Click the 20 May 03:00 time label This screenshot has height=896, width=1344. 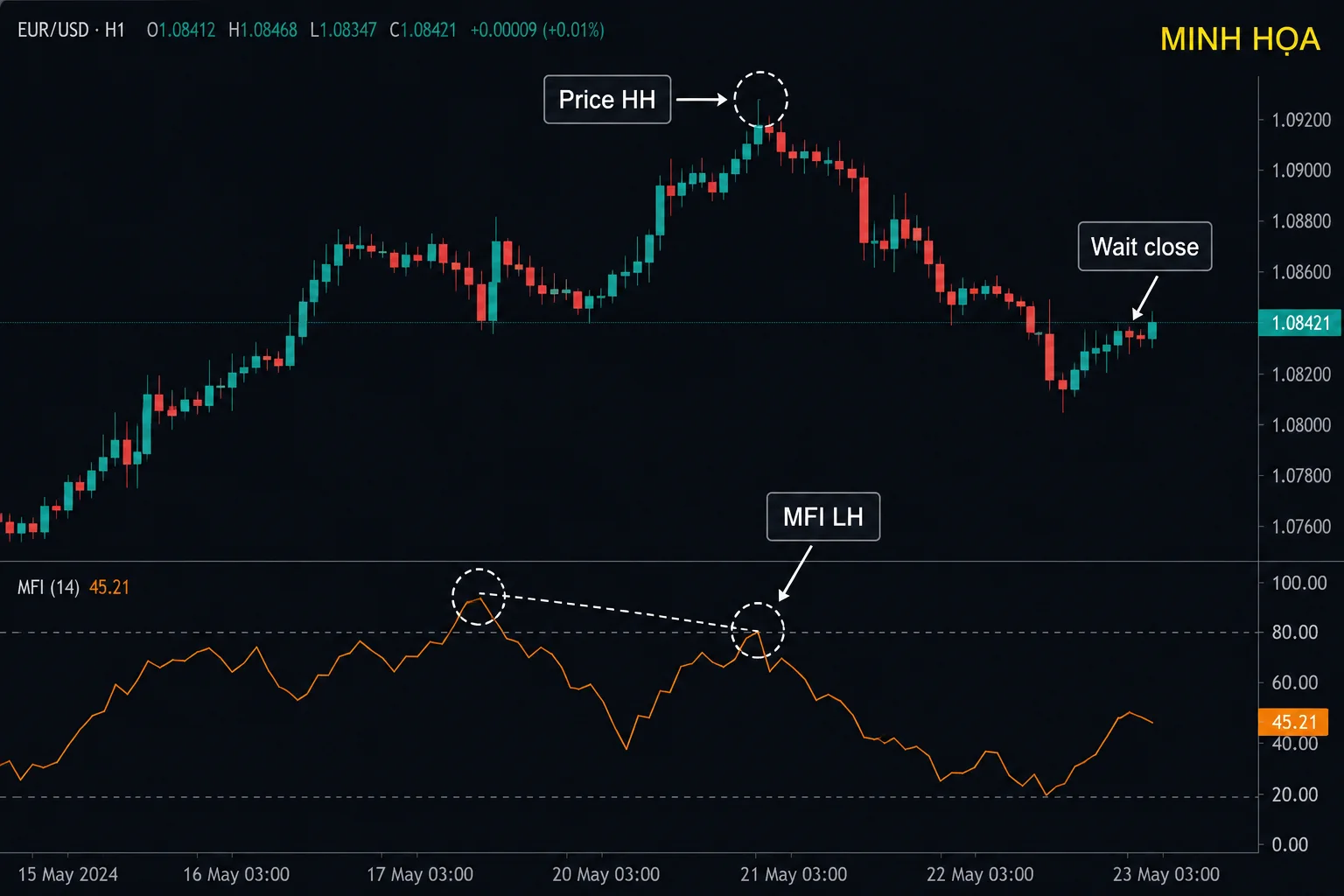(x=606, y=874)
